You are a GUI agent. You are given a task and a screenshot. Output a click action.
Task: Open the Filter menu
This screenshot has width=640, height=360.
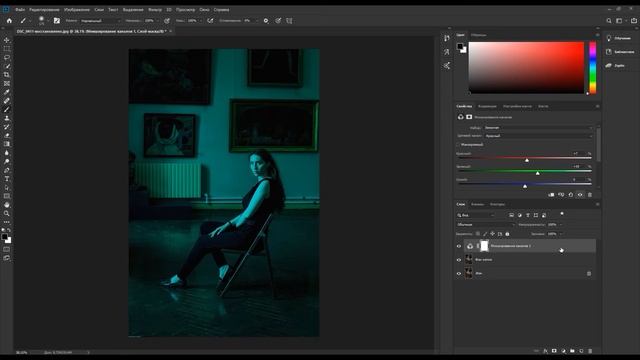click(155, 9)
